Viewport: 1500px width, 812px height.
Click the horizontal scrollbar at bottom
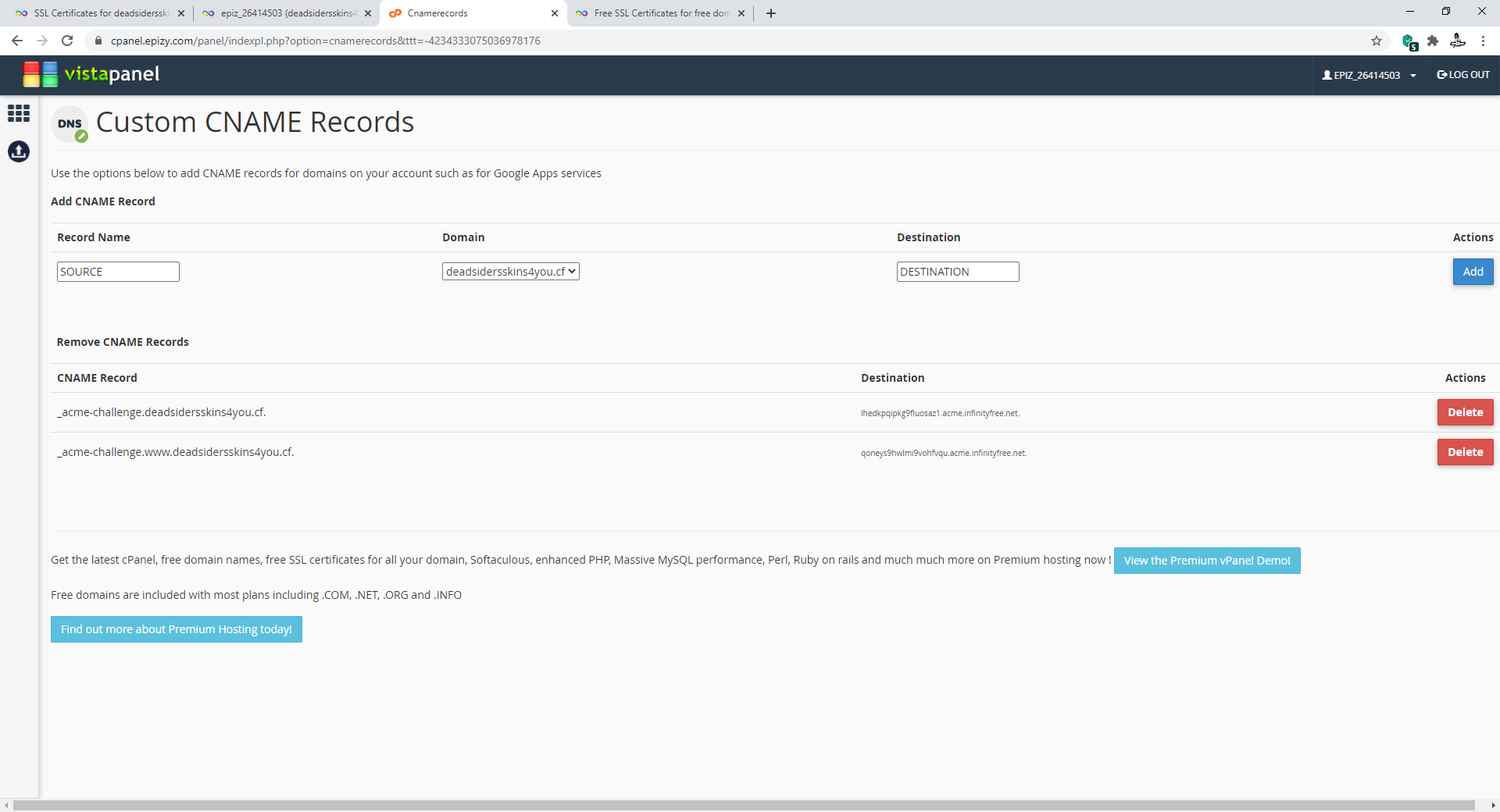(x=742, y=805)
